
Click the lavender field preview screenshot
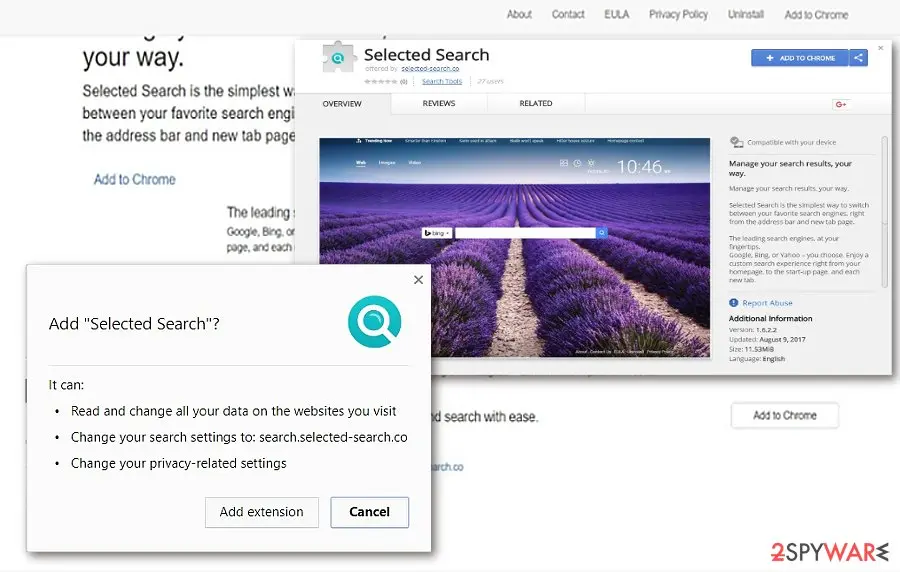point(514,247)
